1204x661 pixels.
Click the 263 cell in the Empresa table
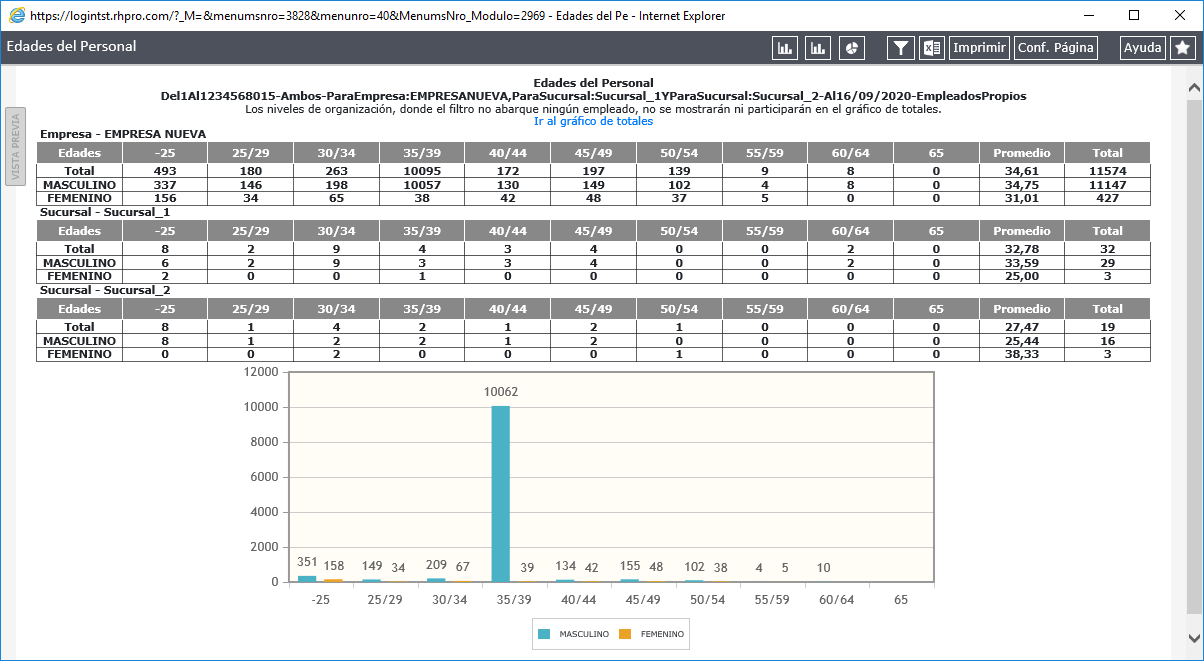coord(336,172)
